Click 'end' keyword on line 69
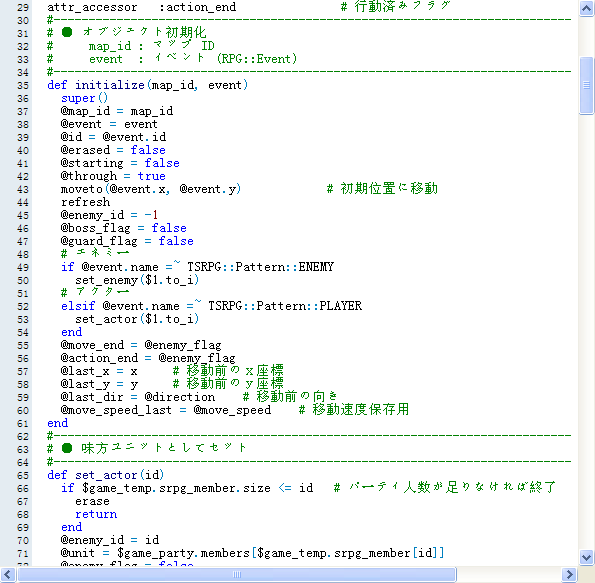This screenshot has height=583, width=595. point(71,527)
